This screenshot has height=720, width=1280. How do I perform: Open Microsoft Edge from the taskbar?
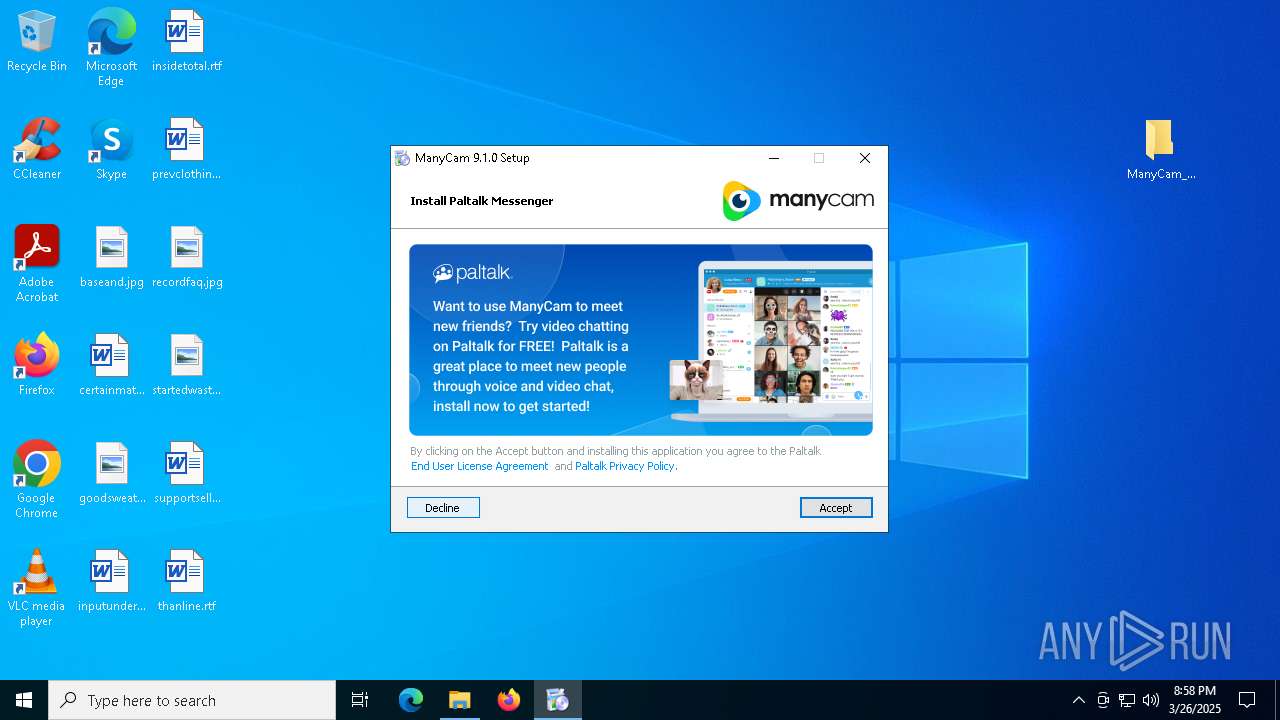click(411, 700)
